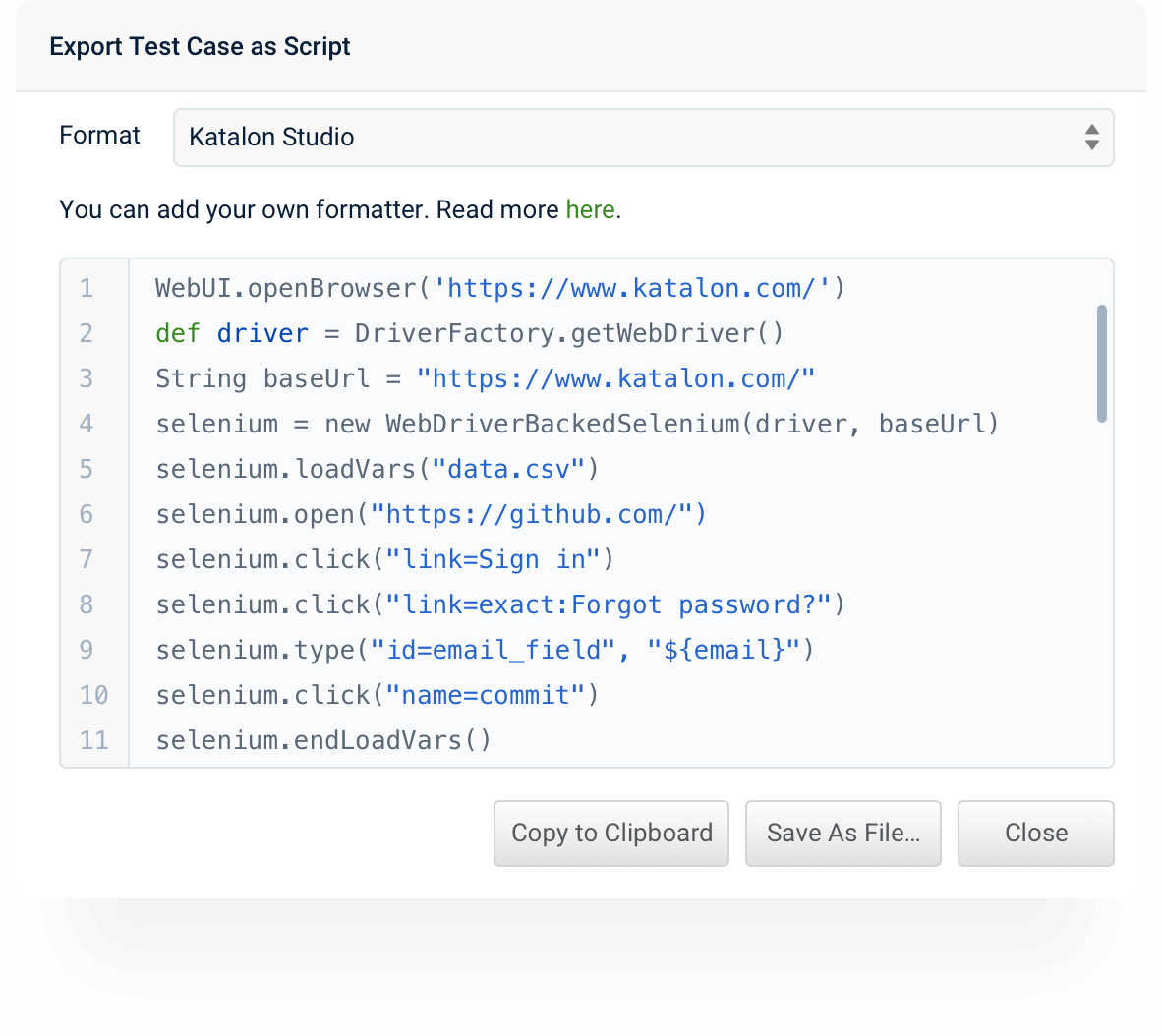1162x1036 pixels.
Task: Select line number 11 in gutter
Action: click(93, 740)
